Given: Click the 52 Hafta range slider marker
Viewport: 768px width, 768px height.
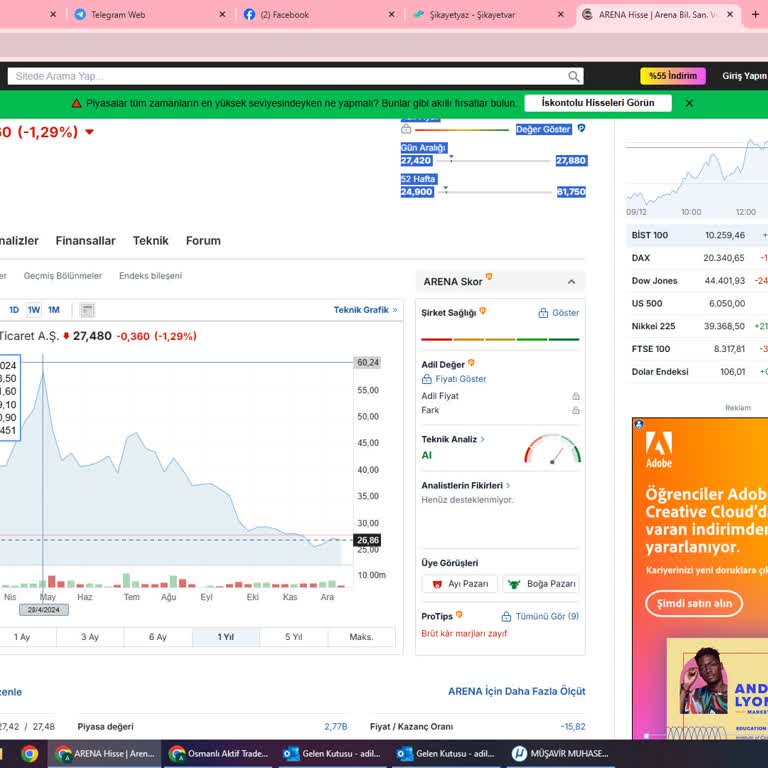Looking at the screenshot, I should click(445, 189).
